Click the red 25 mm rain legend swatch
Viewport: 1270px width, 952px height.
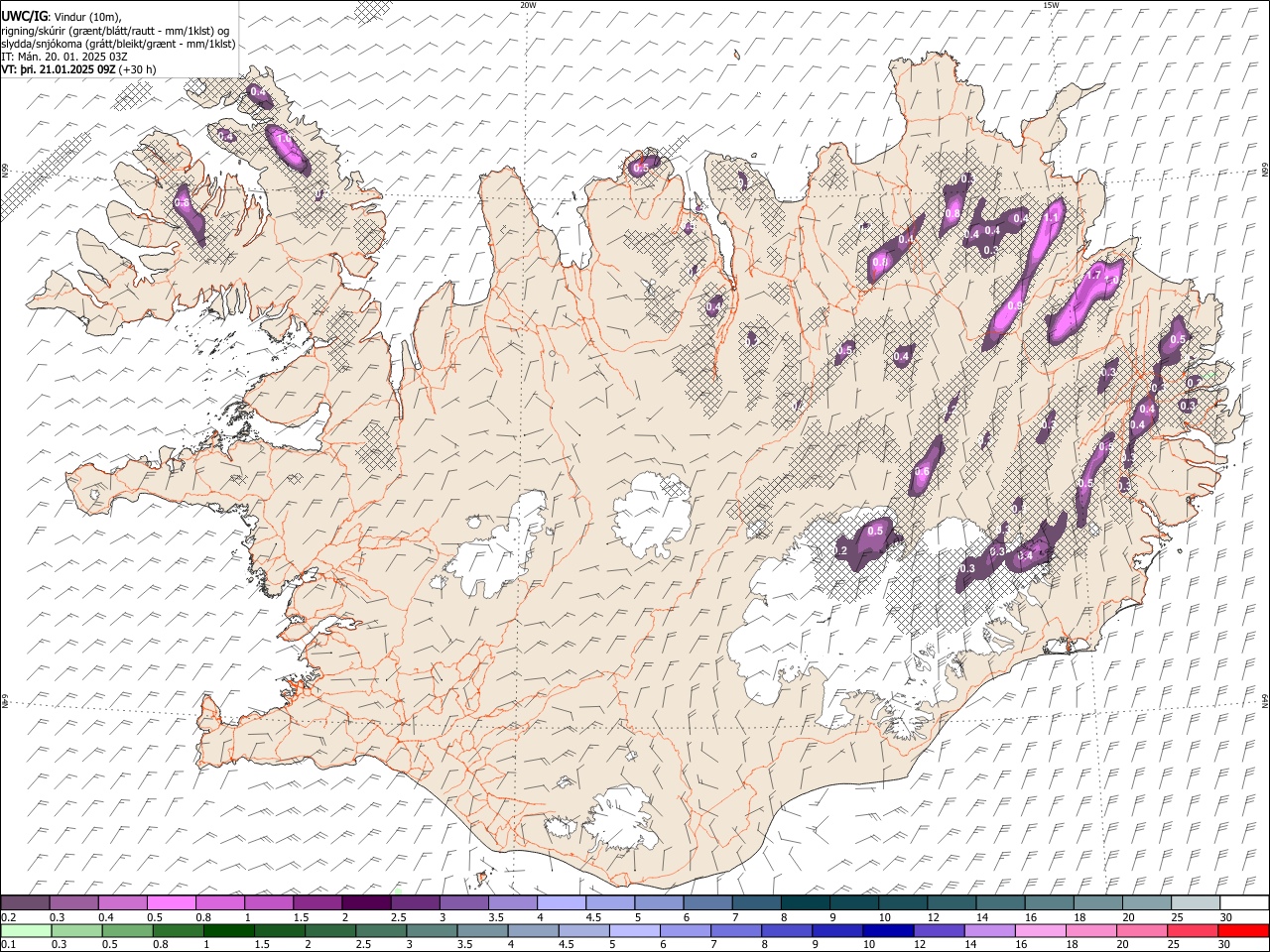point(1193,930)
